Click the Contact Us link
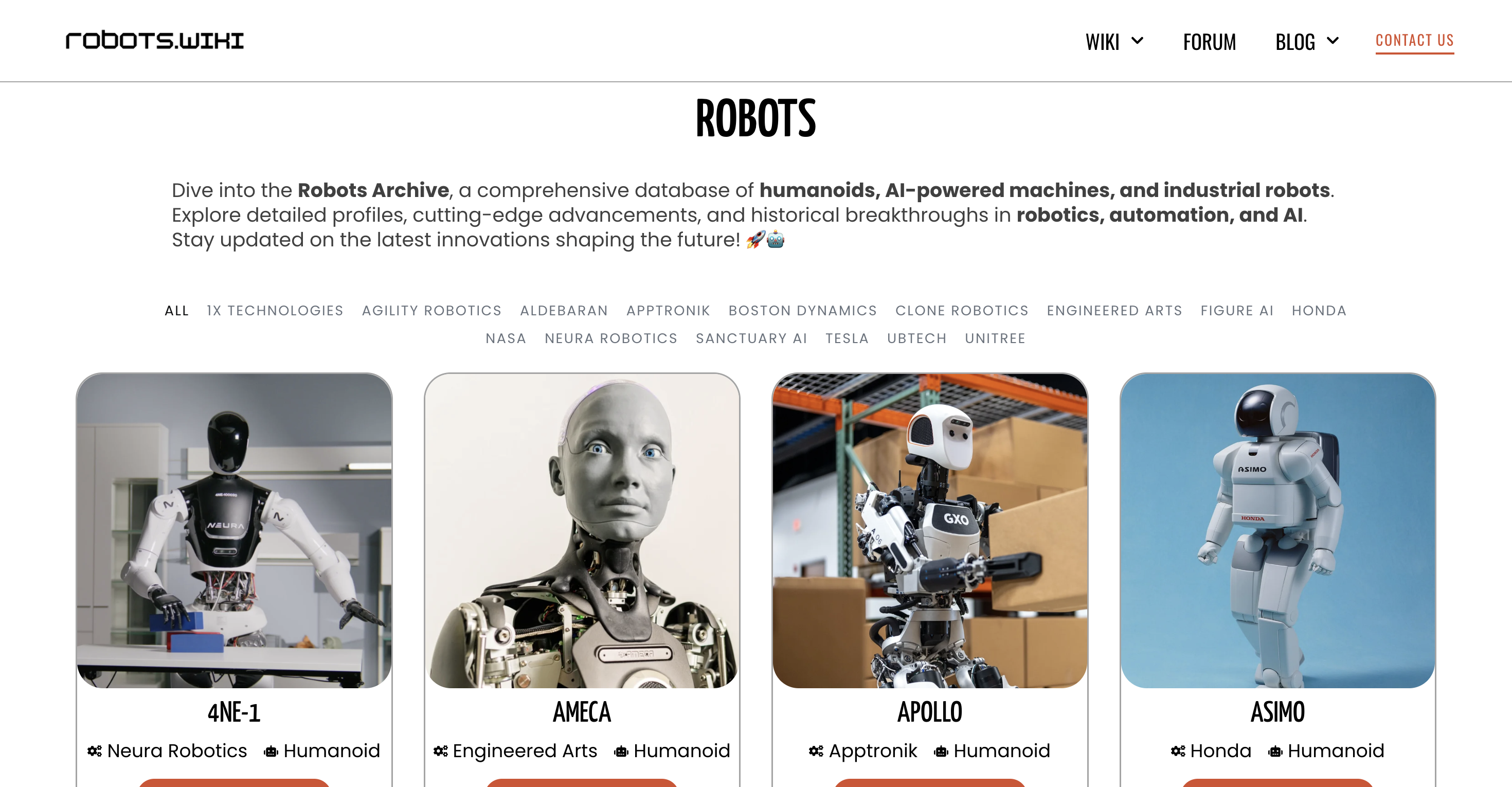The height and width of the screenshot is (787, 1512). [1415, 41]
